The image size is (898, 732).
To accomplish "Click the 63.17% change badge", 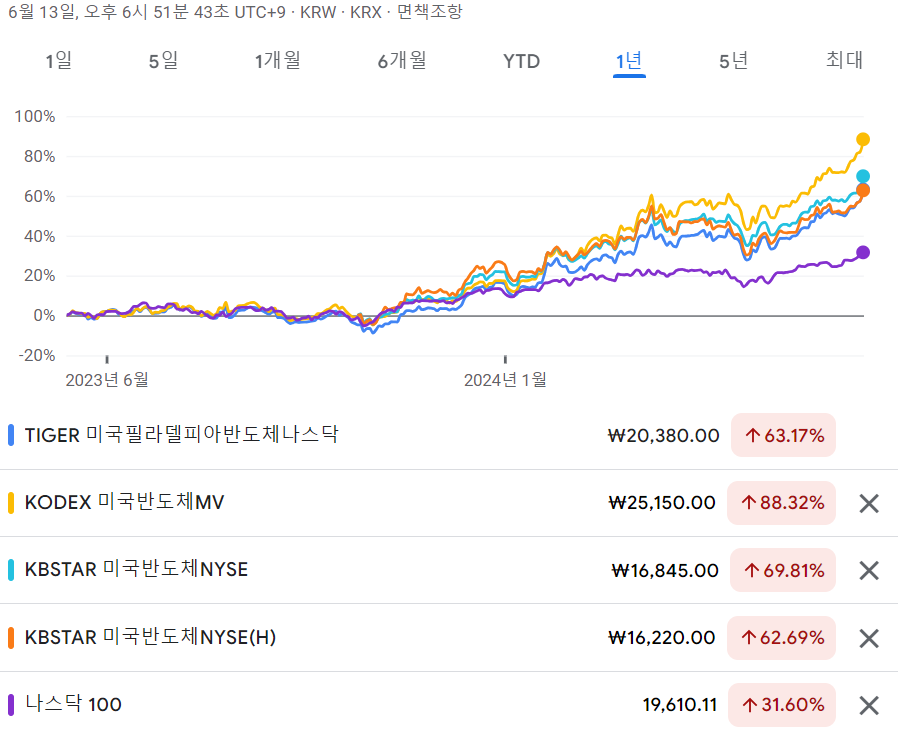I will click(783, 435).
